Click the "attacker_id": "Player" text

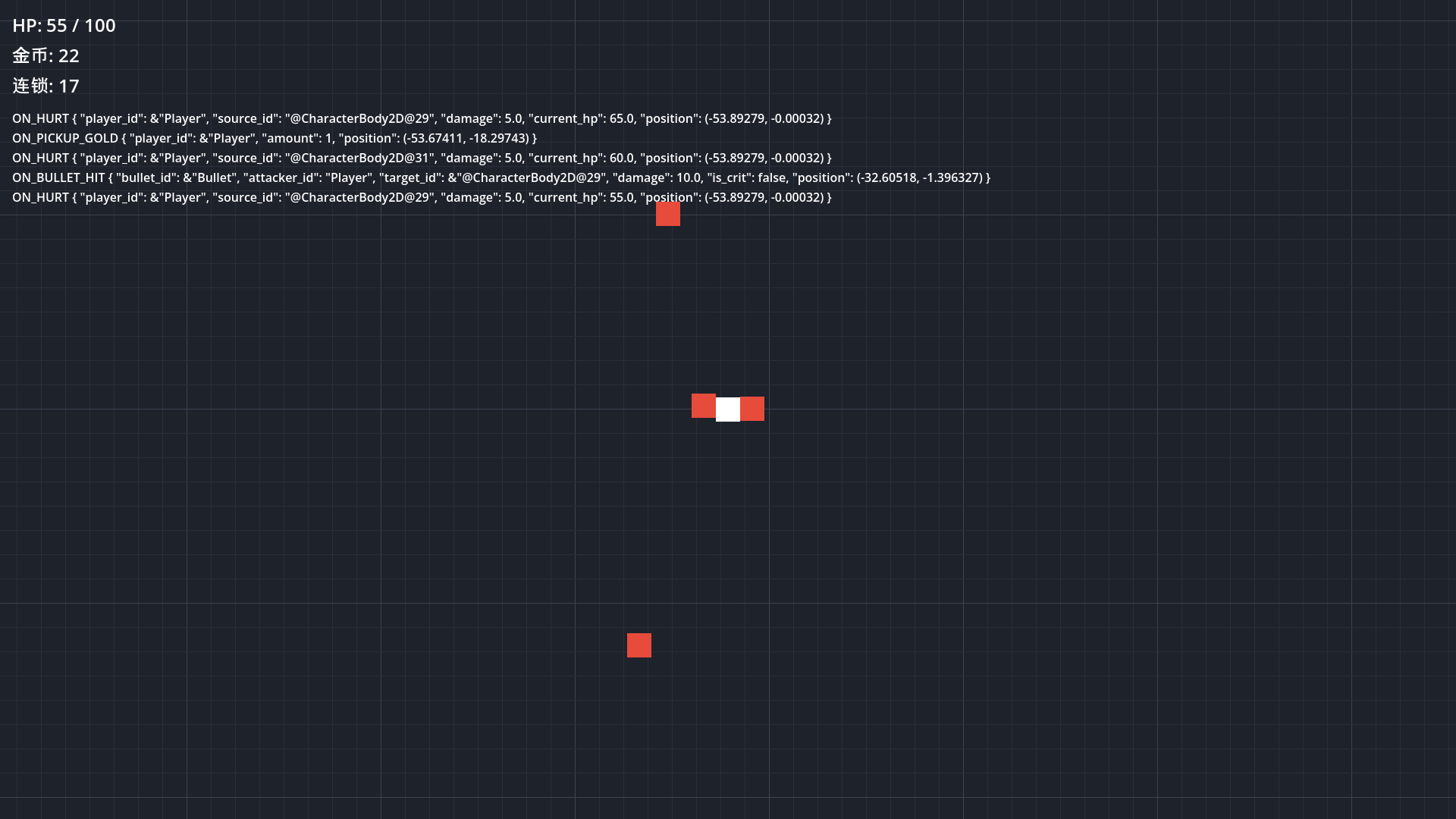308,177
